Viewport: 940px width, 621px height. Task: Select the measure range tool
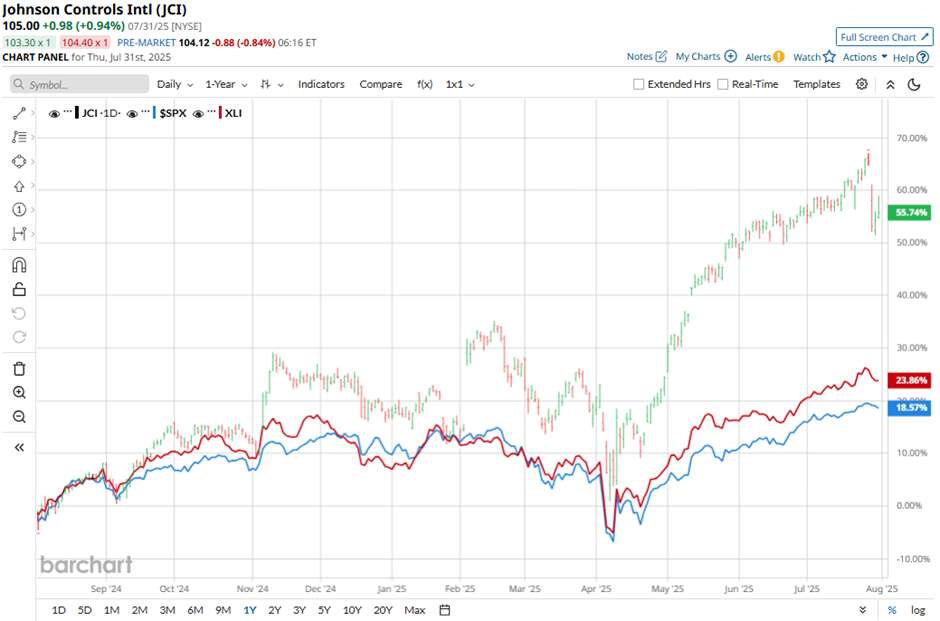[19, 233]
